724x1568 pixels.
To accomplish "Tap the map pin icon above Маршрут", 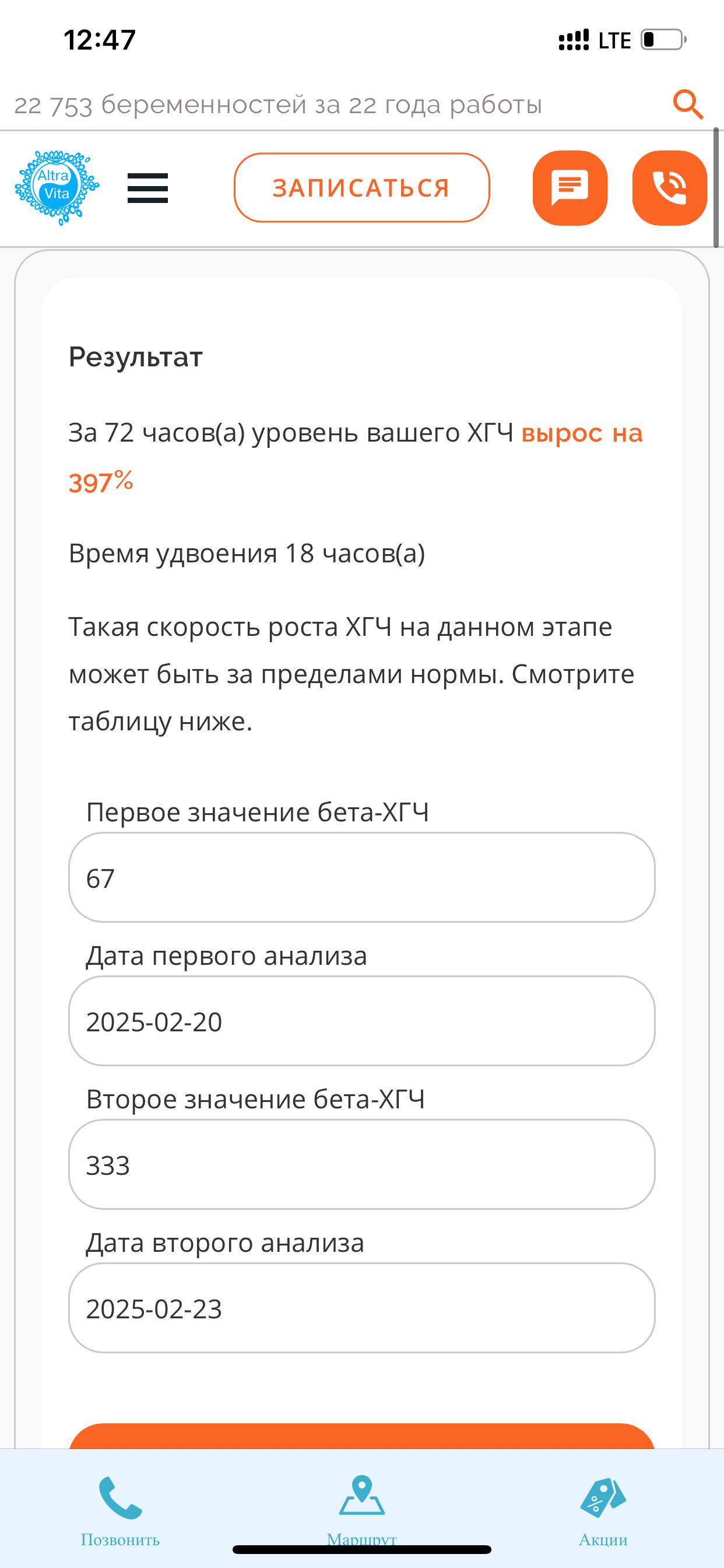I will point(362,1497).
